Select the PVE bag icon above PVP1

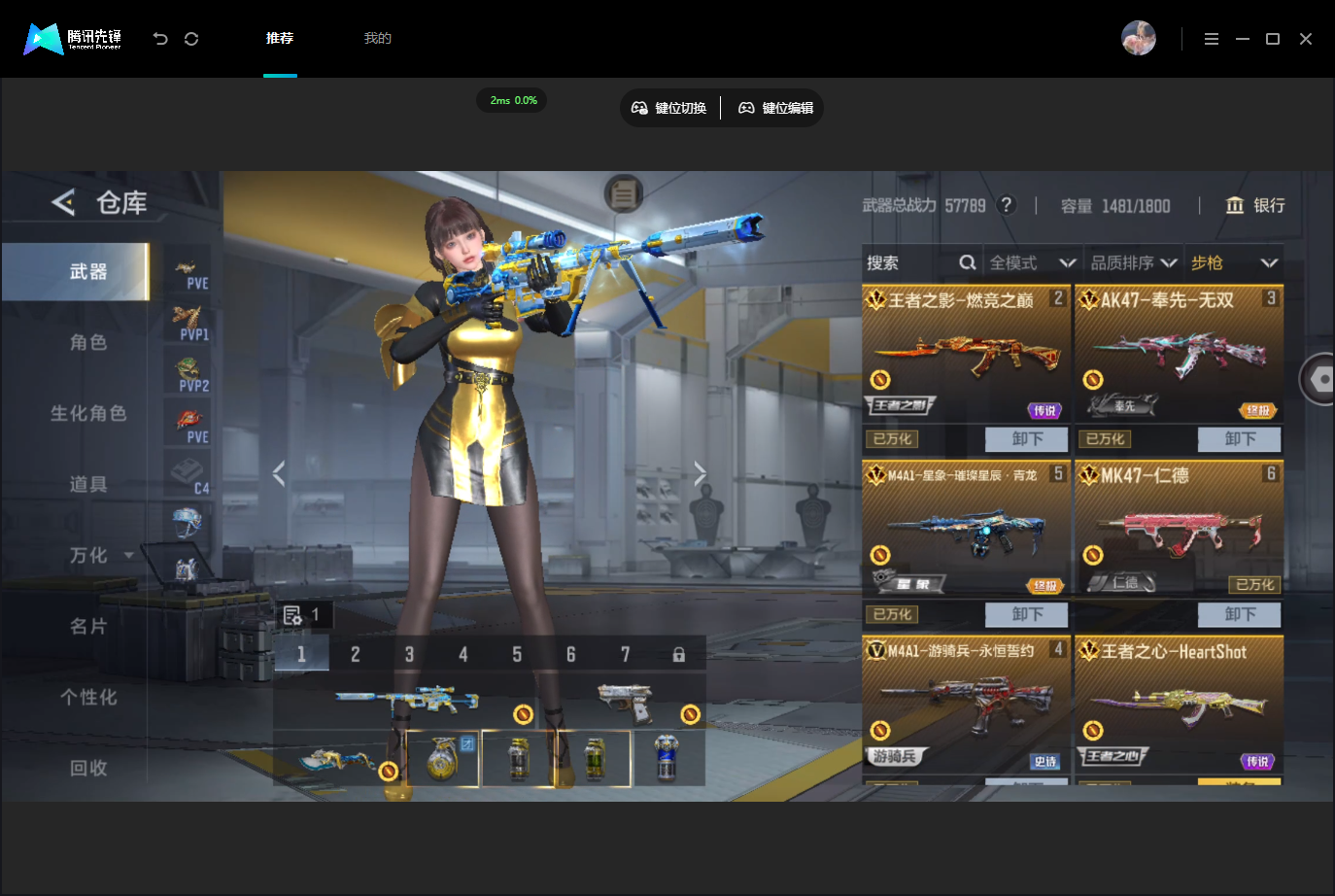188,271
